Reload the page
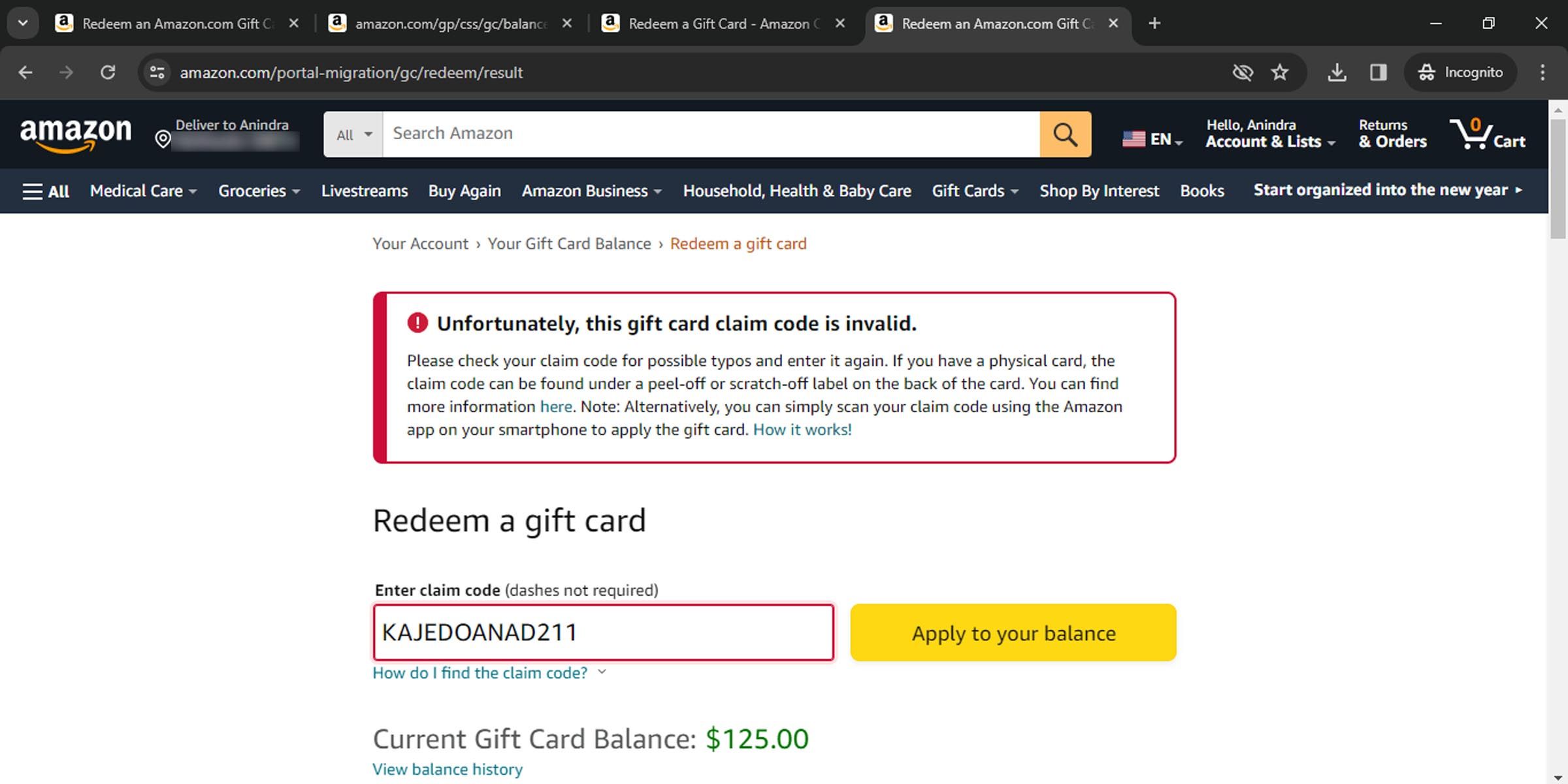Image resolution: width=1568 pixels, height=784 pixels. tap(108, 73)
